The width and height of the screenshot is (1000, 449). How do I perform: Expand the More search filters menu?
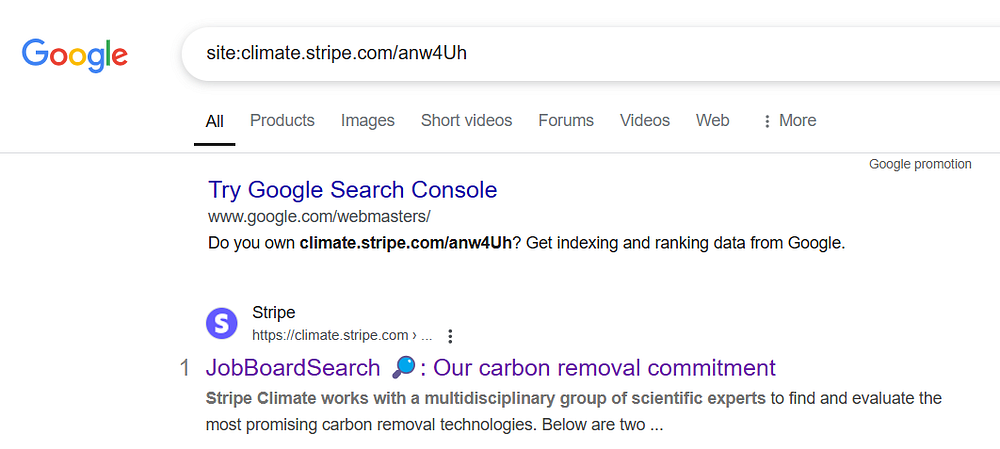[788, 121]
